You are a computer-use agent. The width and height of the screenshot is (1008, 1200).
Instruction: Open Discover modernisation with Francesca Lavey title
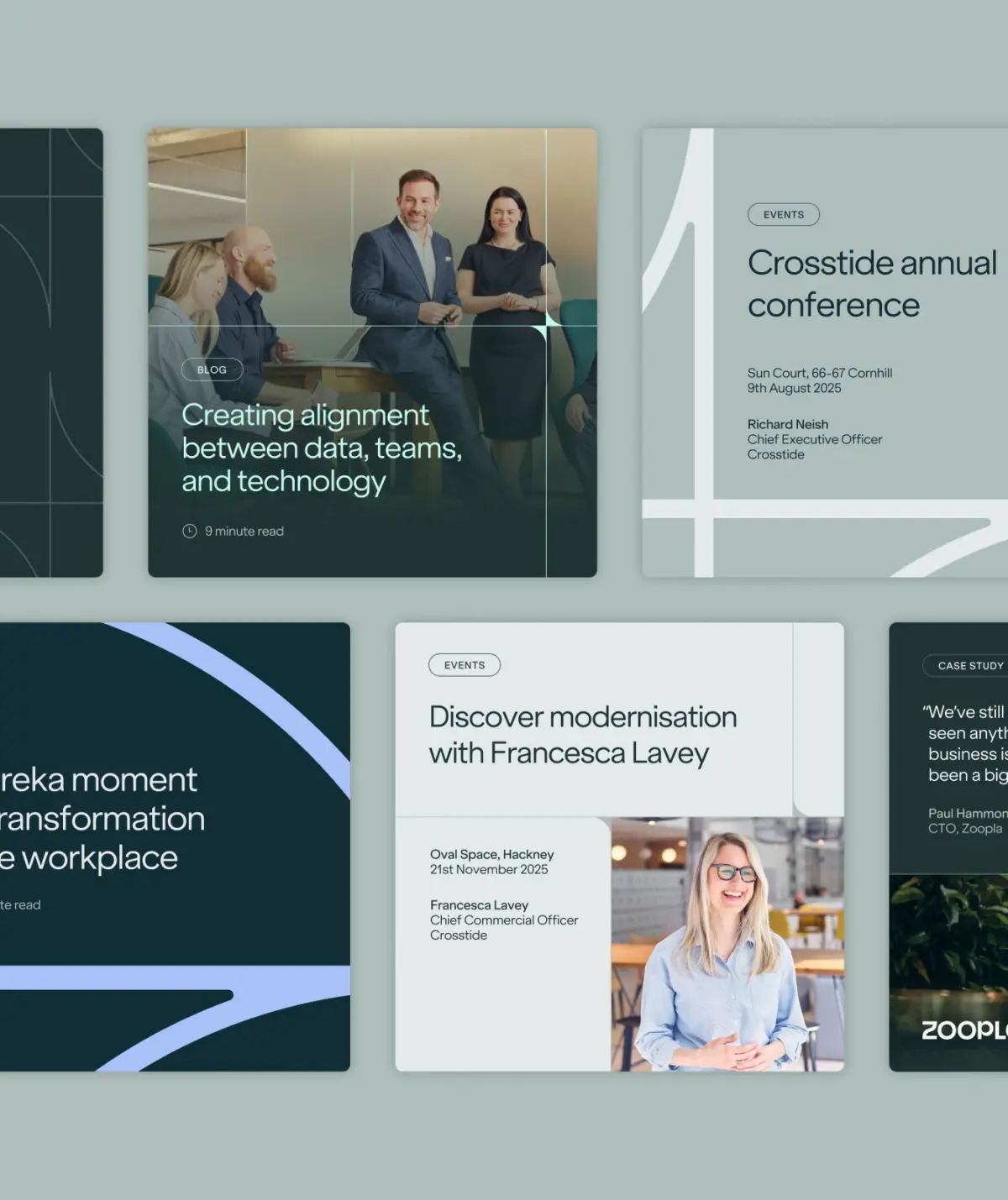click(x=582, y=735)
